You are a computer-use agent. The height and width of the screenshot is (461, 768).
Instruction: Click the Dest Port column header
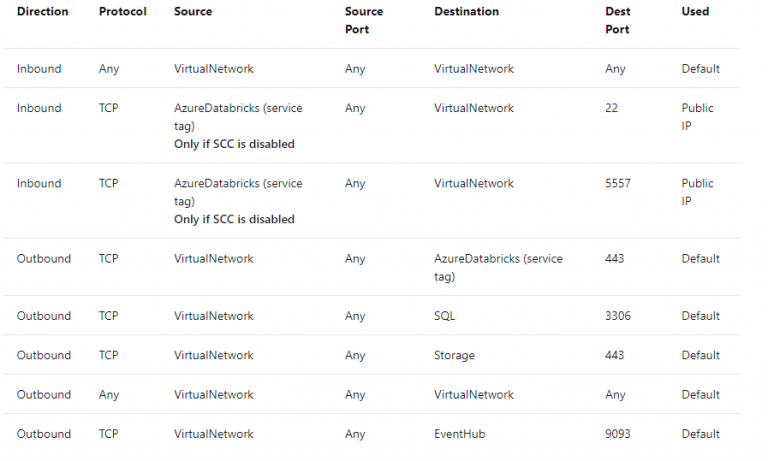[618, 21]
